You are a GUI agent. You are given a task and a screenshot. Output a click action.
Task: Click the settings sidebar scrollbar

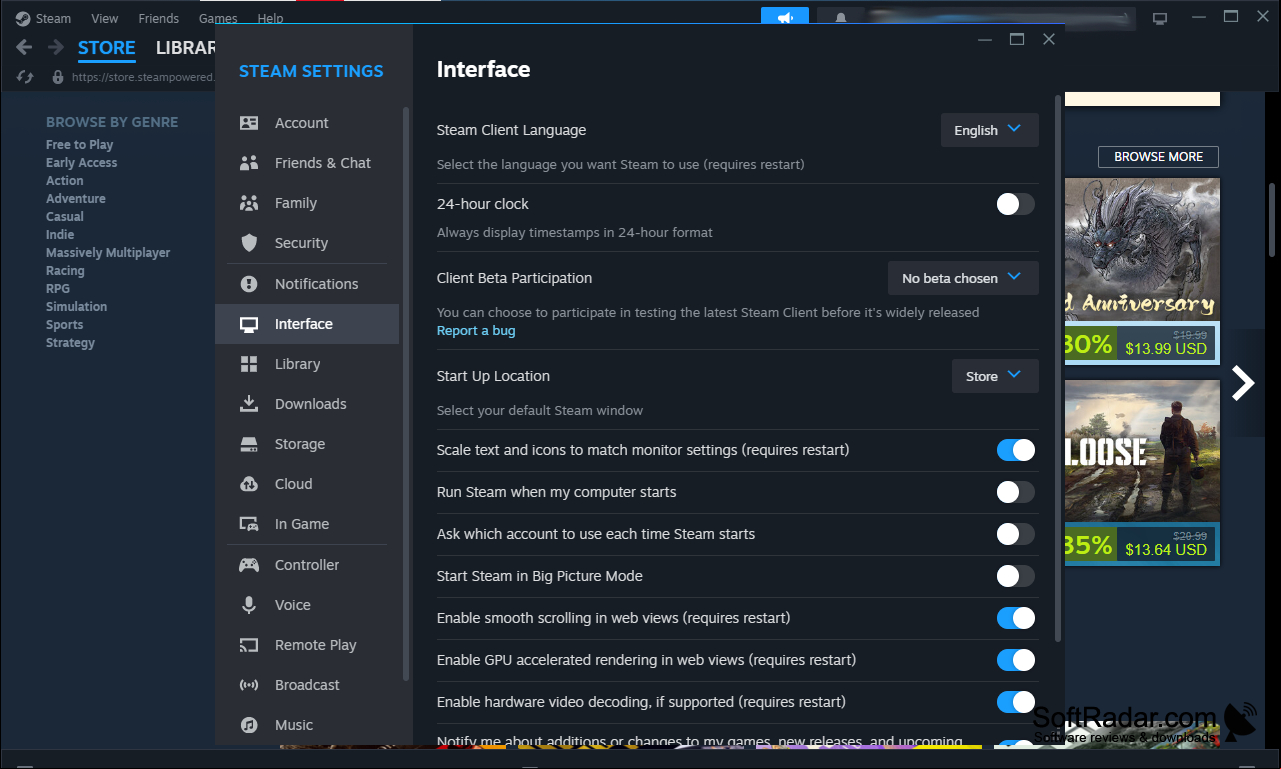point(406,394)
